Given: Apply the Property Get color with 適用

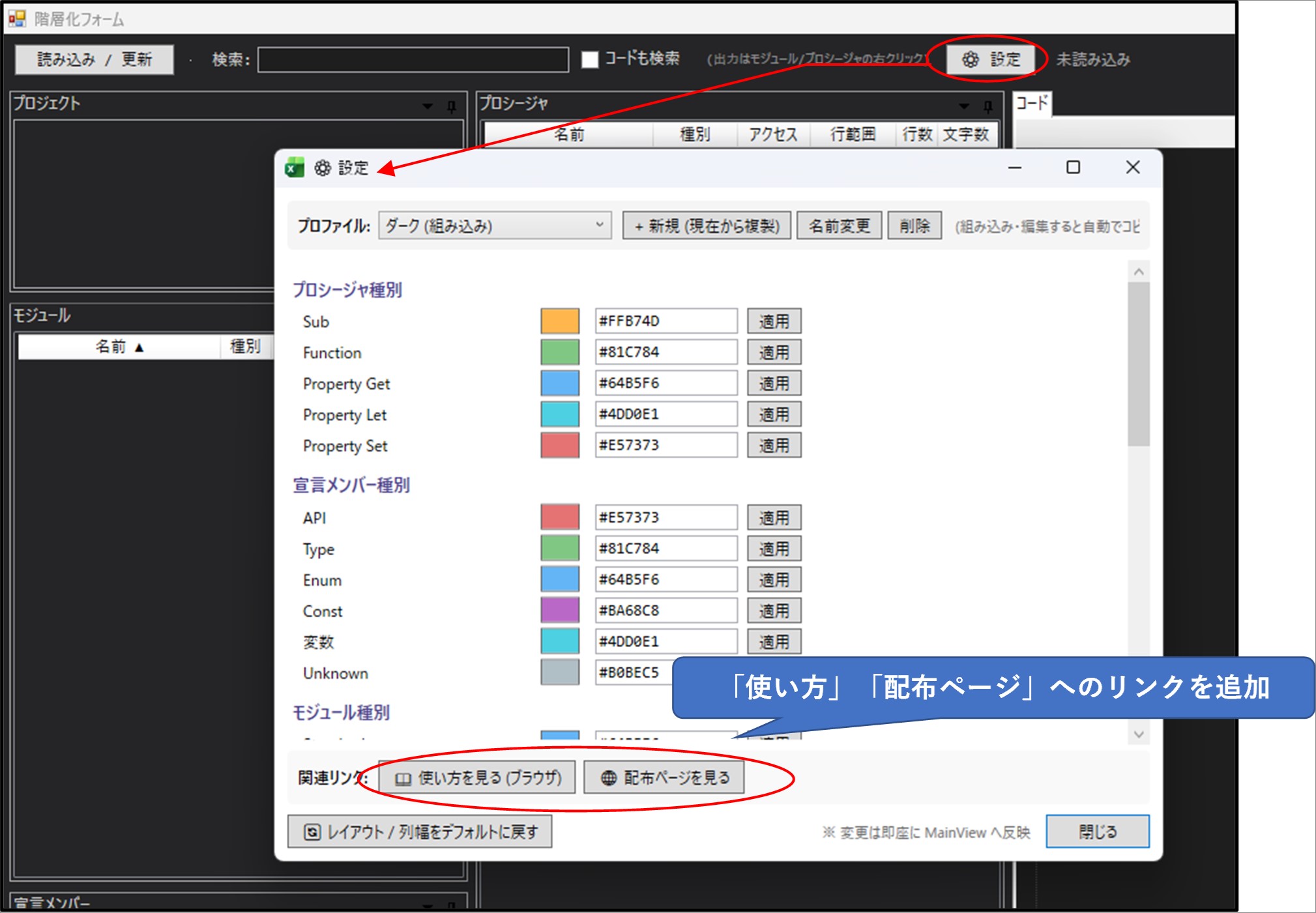Looking at the screenshot, I should click(x=774, y=383).
